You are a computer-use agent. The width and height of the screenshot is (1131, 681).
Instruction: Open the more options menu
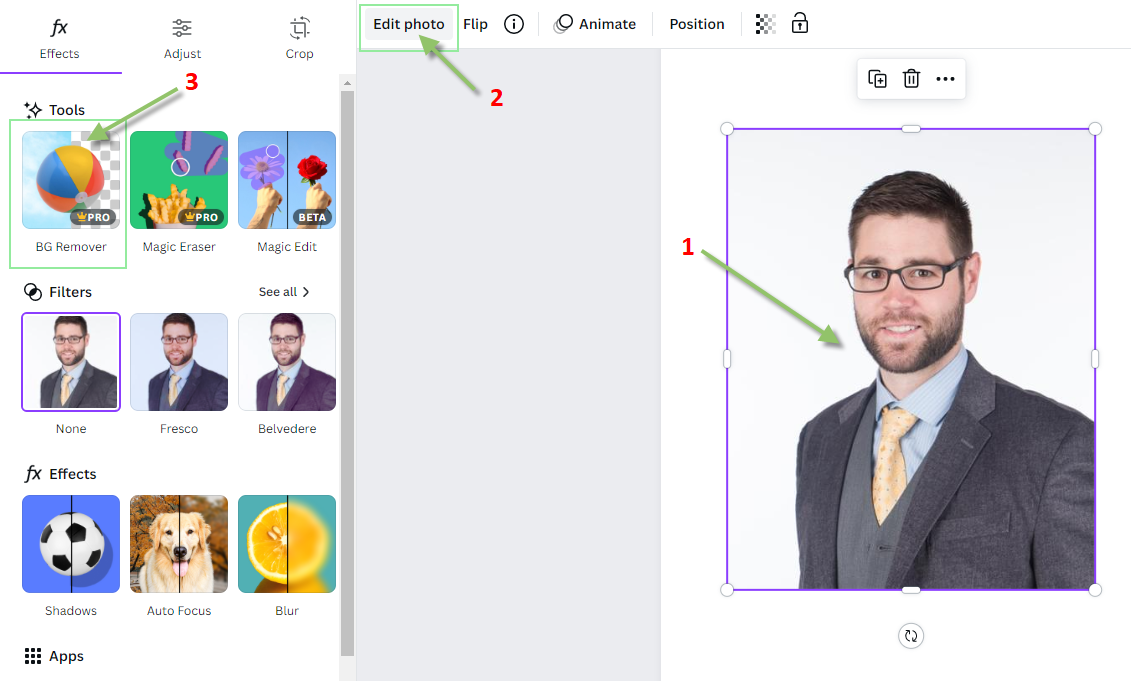(945, 78)
